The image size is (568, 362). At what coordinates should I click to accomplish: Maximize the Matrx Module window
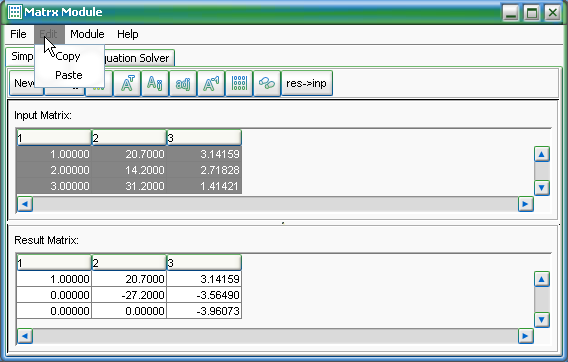point(532,13)
